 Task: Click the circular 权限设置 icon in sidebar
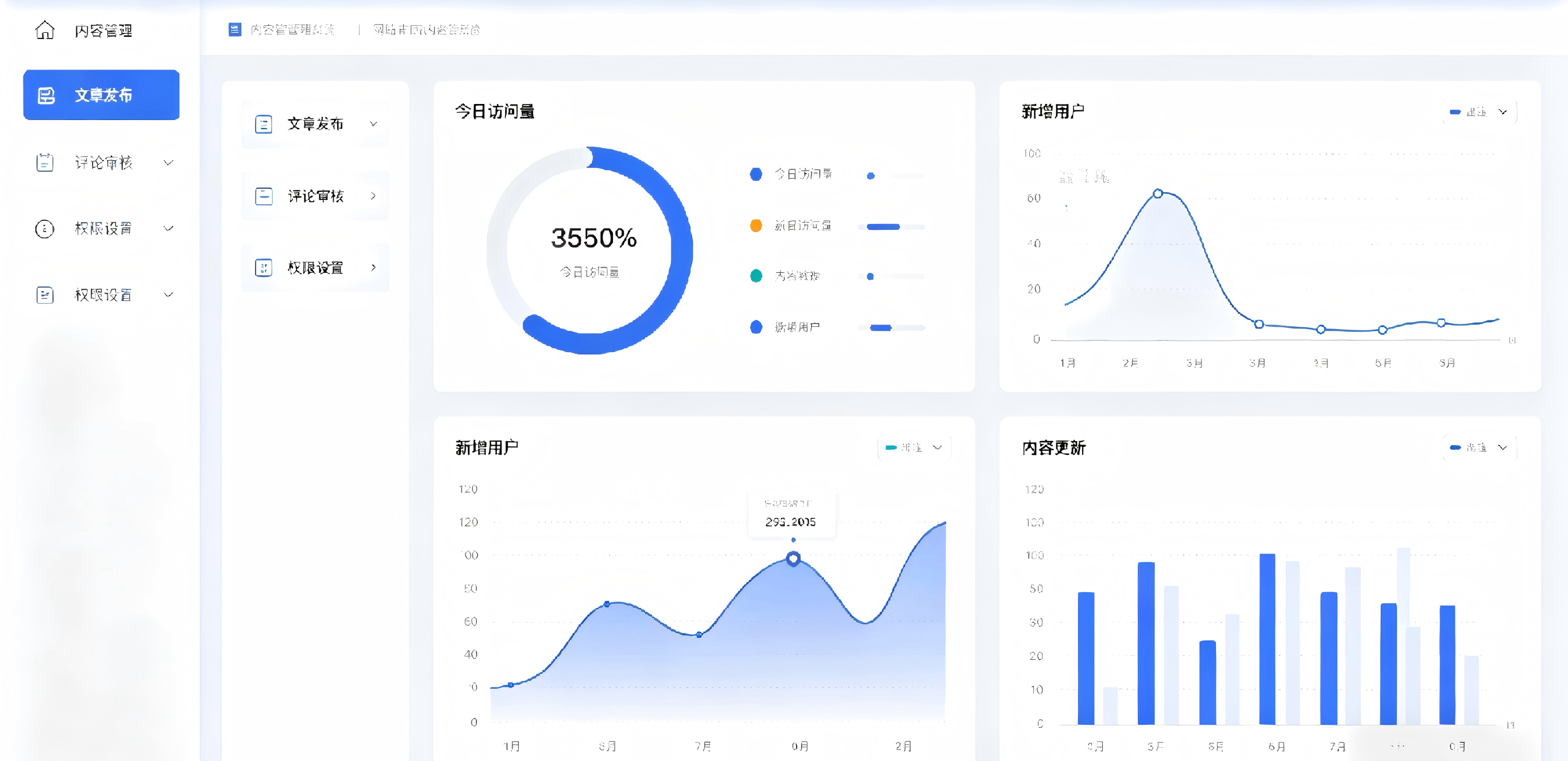click(x=44, y=229)
